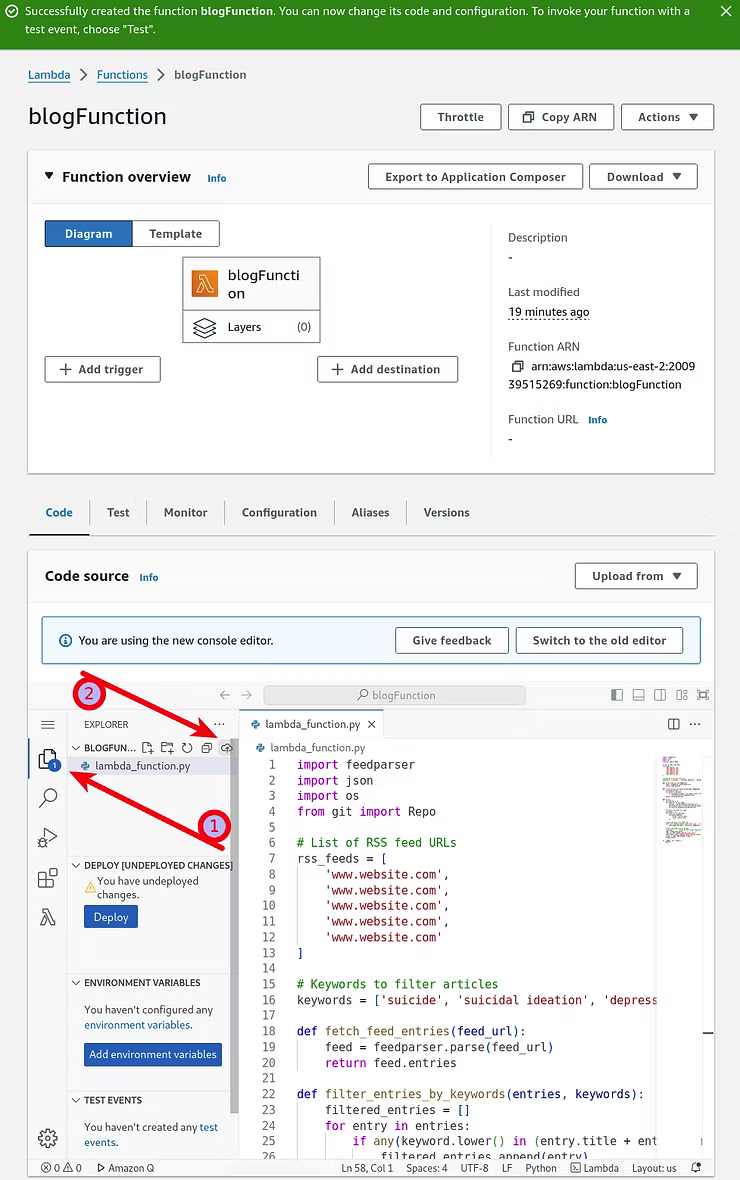
Task: Click the blue Deploy button
Action: (111, 917)
